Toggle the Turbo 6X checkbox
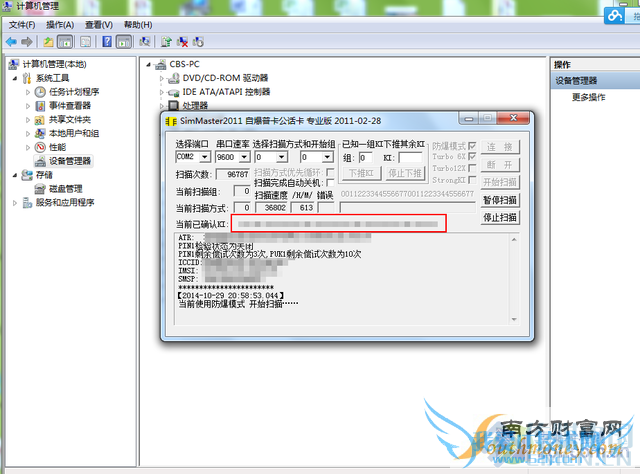Viewport: 640px width, 474px height. (x=472, y=157)
